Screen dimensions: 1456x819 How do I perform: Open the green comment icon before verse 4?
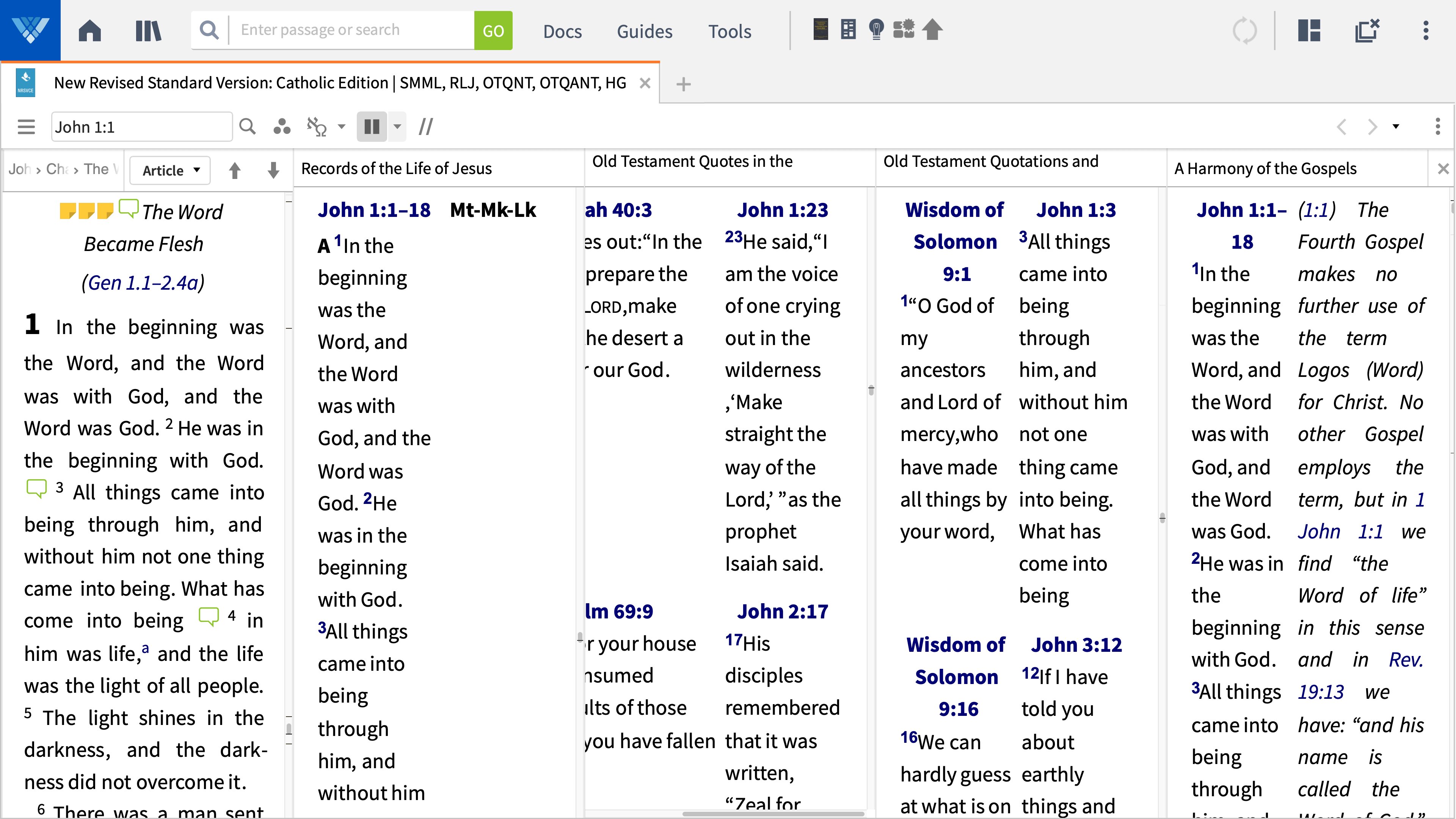coord(209,617)
